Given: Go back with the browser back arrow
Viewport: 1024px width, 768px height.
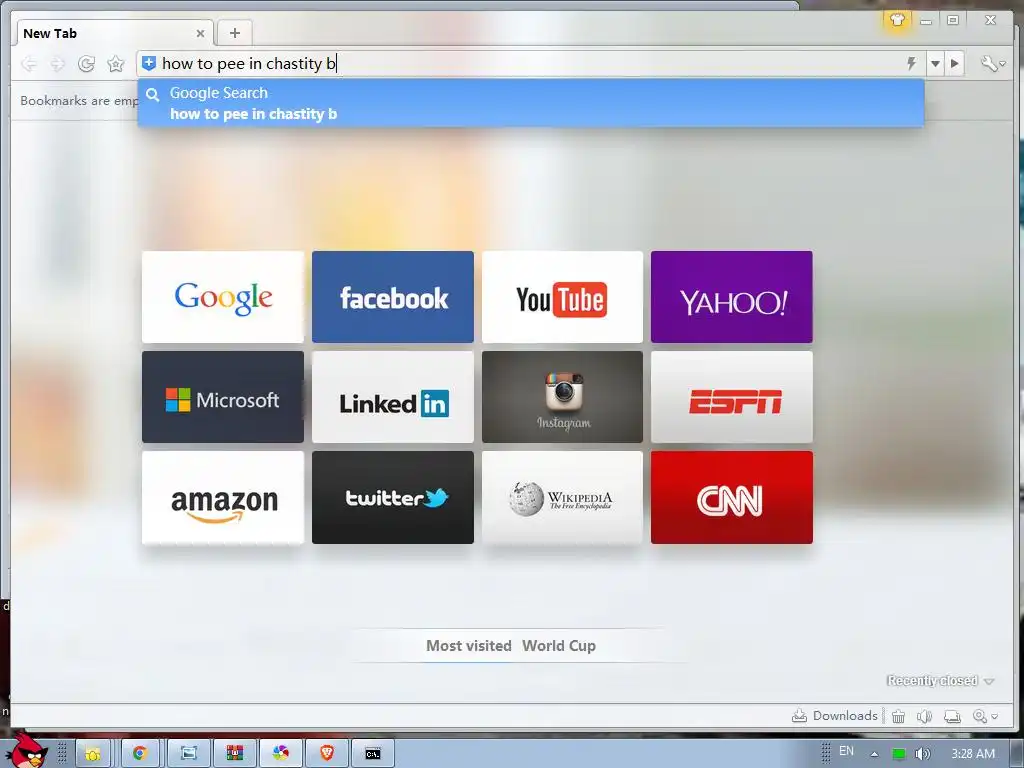Looking at the screenshot, I should pos(29,63).
